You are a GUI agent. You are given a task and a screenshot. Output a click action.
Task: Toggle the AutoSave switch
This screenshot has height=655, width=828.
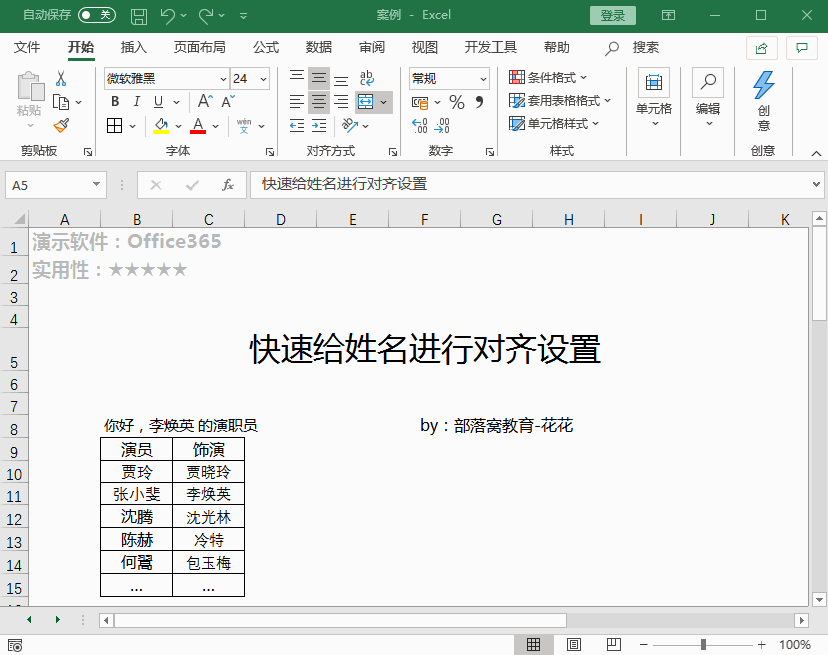coord(97,15)
